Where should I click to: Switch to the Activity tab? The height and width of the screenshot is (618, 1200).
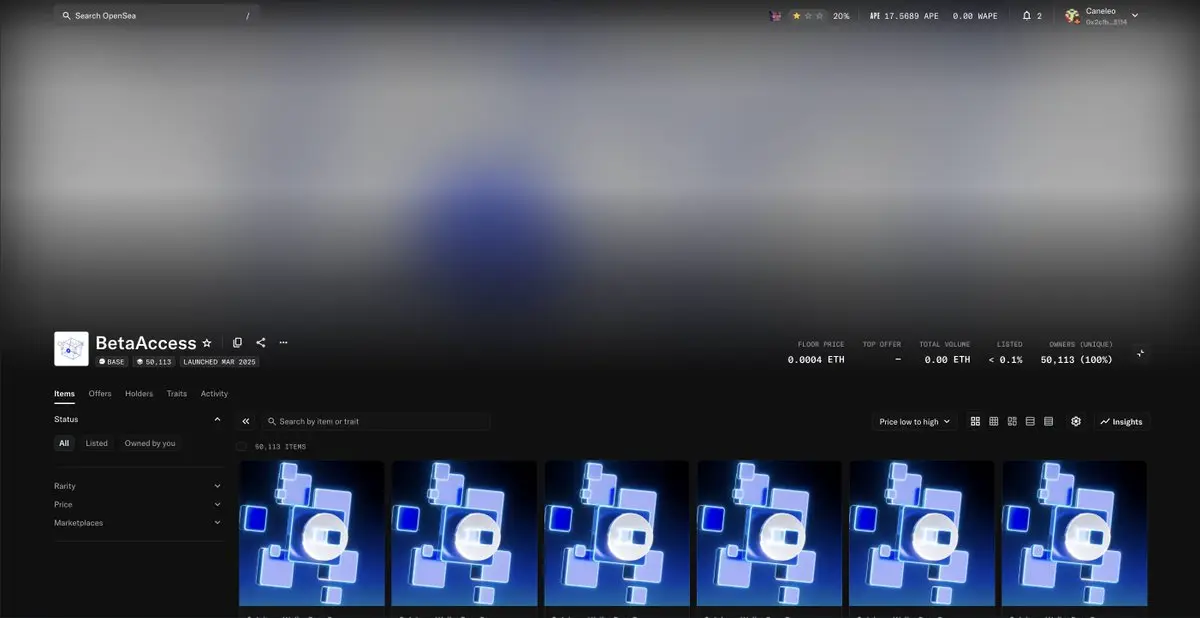click(214, 393)
